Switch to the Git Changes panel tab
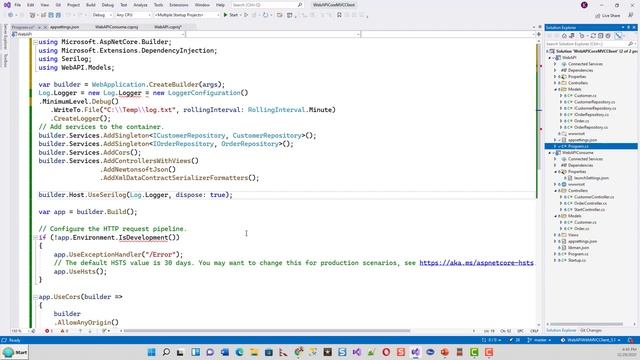Image resolution: width=640 pixels, height=360 pixels. coord(591,330)
